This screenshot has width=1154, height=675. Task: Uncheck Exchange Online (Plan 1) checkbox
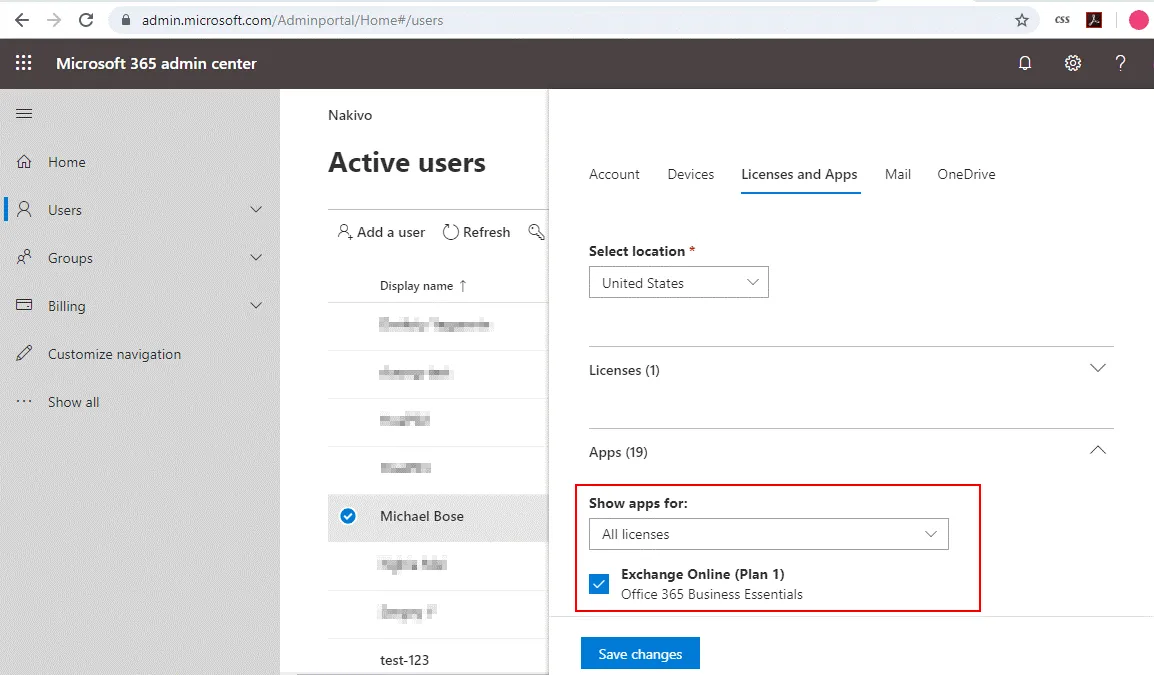(x=599, y=584)
